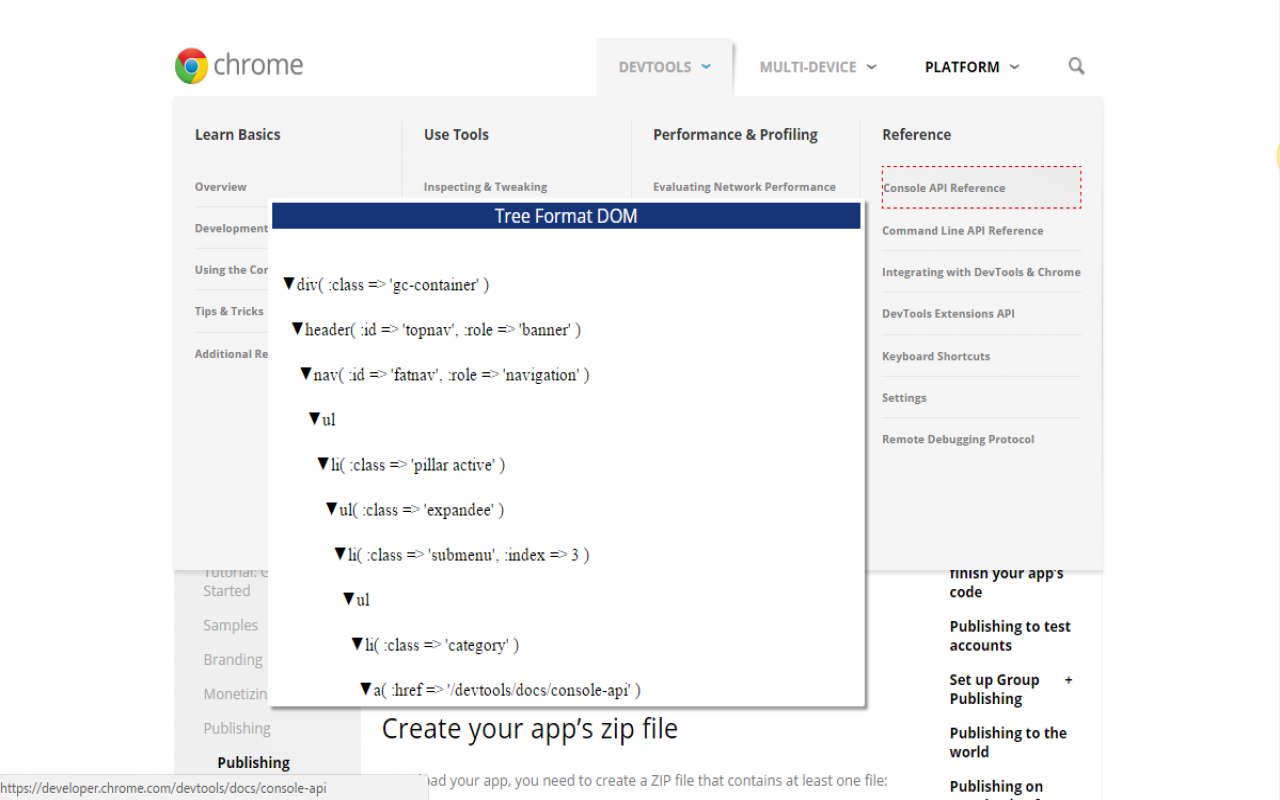Open the search magnifier icon
The width and height of the screenshot is (1280, 800).
(1076, 66)
